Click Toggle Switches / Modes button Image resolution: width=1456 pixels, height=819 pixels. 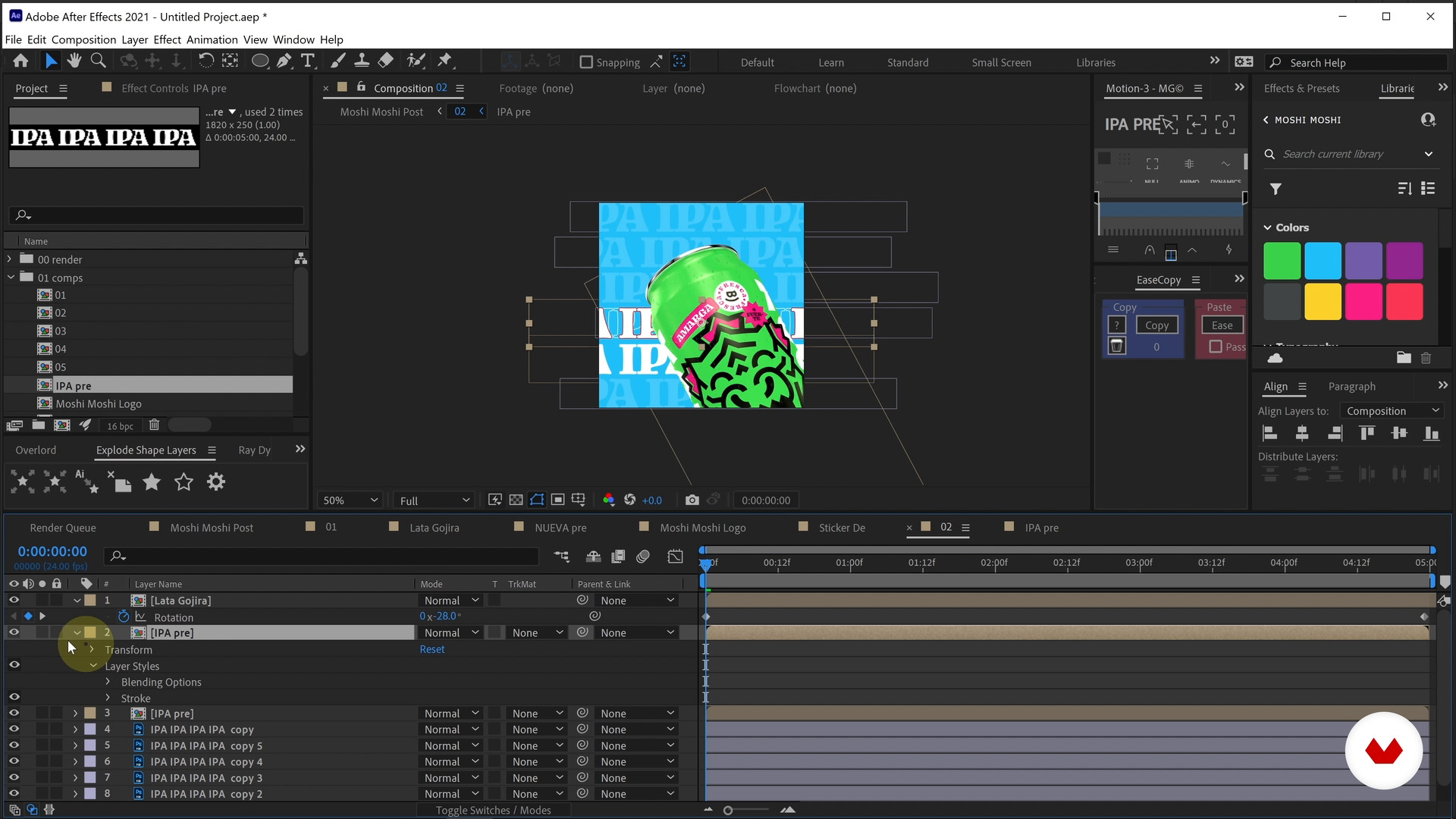(493, 810)
